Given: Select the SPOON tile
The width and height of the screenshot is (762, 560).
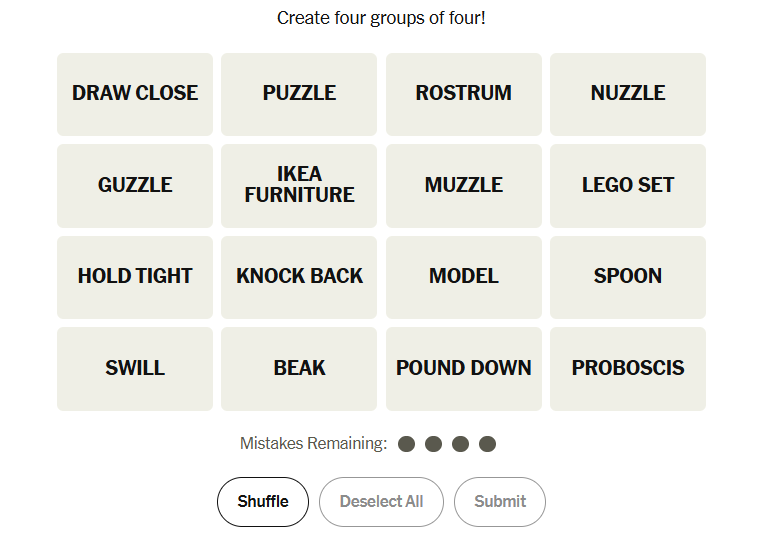Looking at the screenshot, I should coord(628,277).
